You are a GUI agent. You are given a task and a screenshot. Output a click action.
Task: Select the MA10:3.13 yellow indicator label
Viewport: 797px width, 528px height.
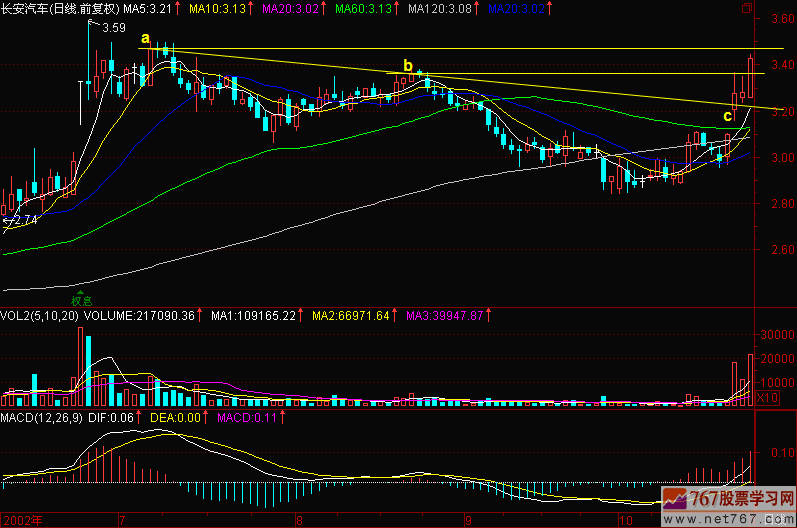[x=222, y=8]
